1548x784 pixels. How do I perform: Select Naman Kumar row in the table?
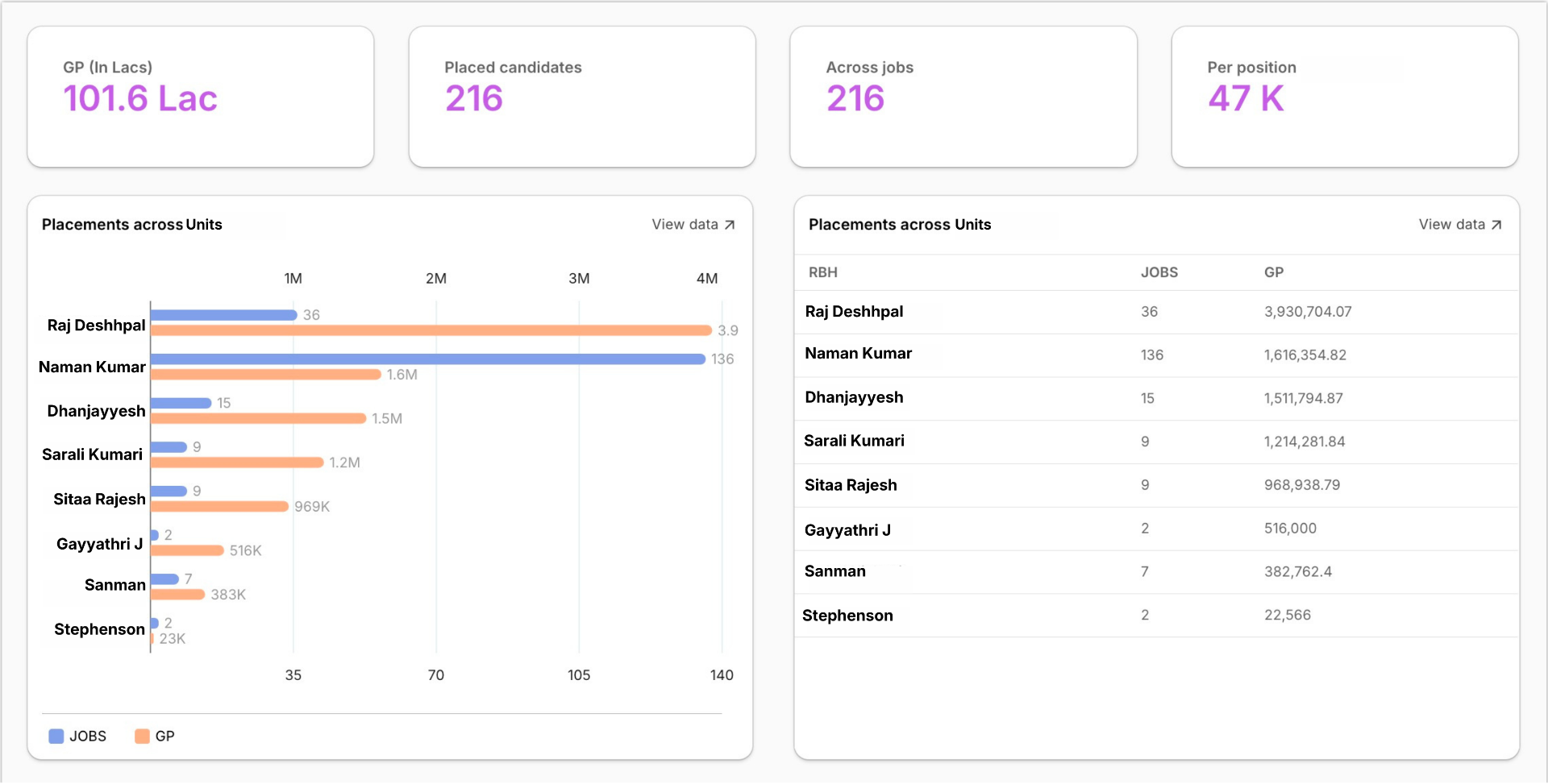pyautogui.click(x=1157, y=355)
